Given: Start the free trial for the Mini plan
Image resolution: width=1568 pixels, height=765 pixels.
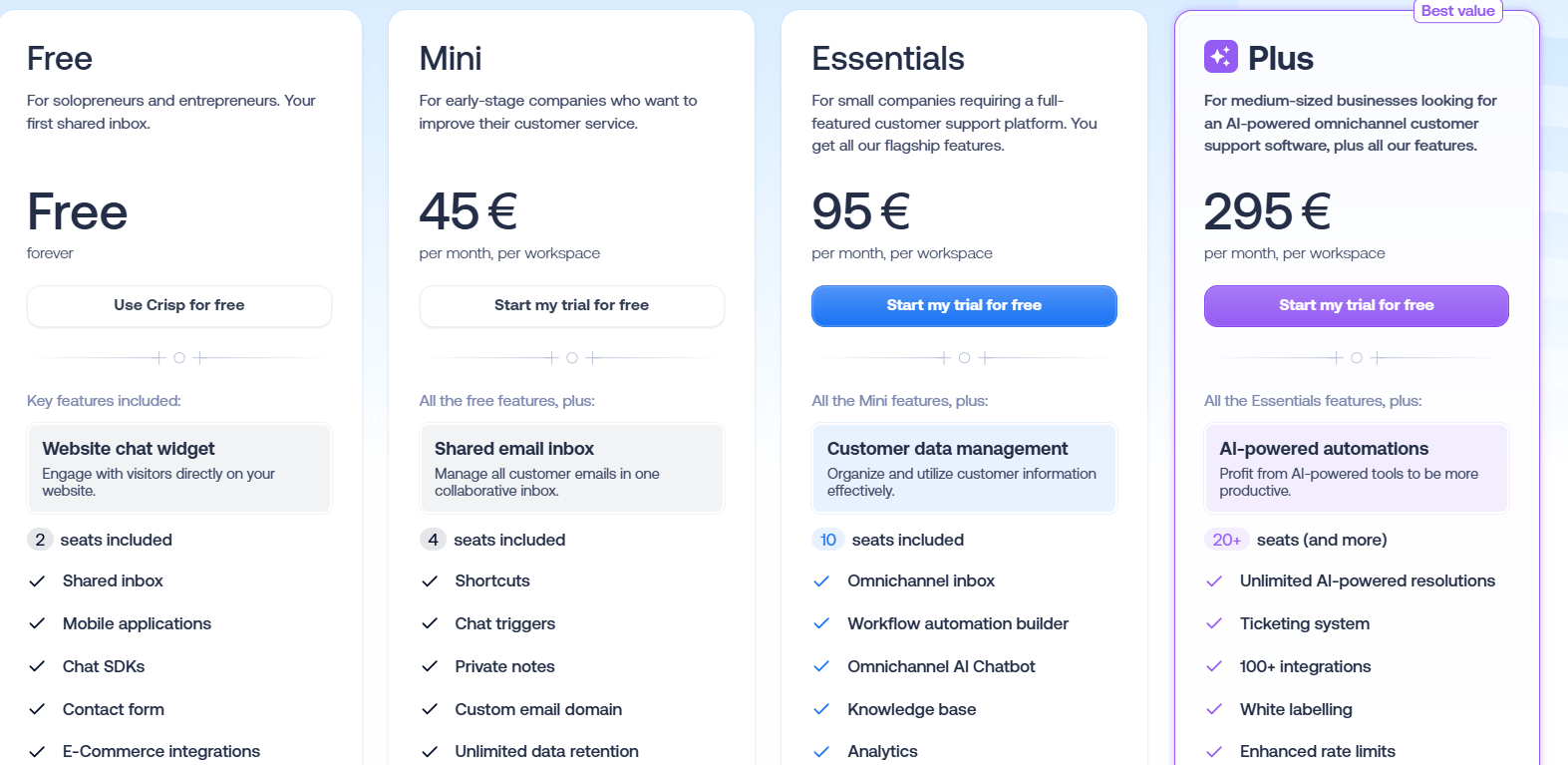Looking at the screenshot, I should [x=571, y=305].
